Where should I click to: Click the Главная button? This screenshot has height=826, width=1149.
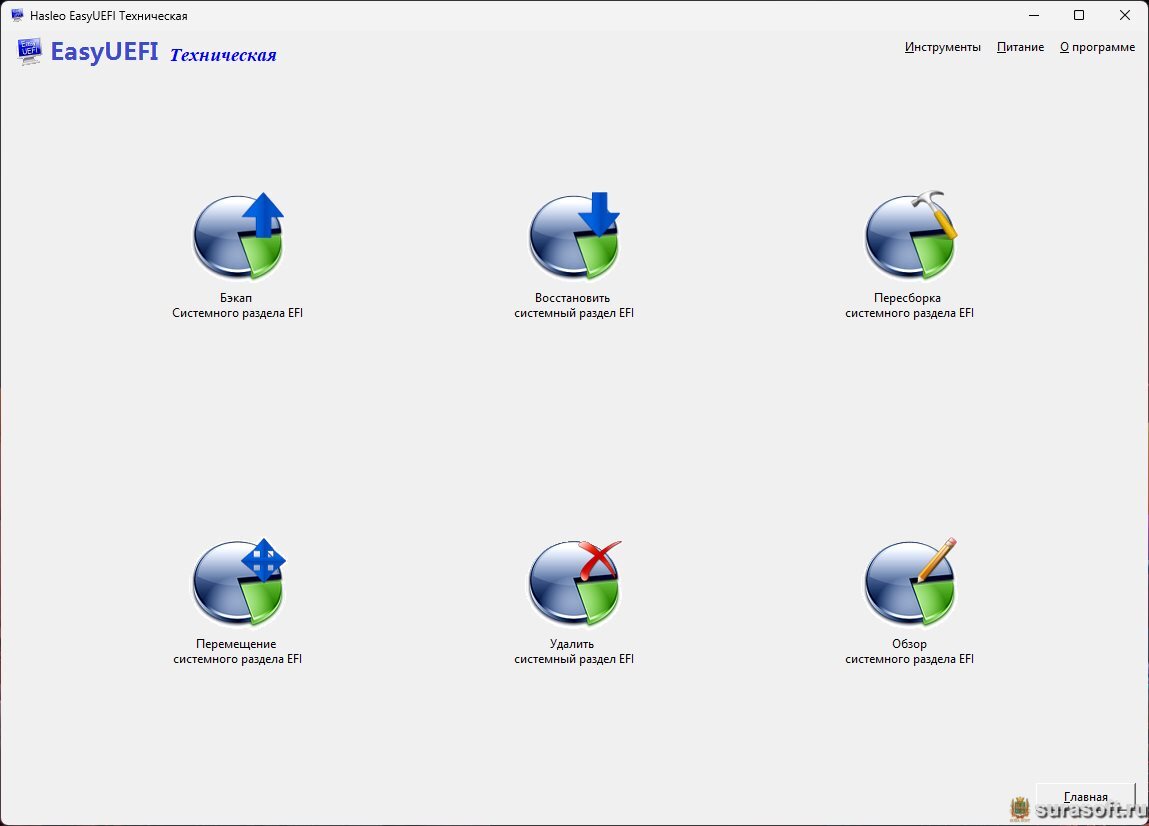[x=1085, y=797]
